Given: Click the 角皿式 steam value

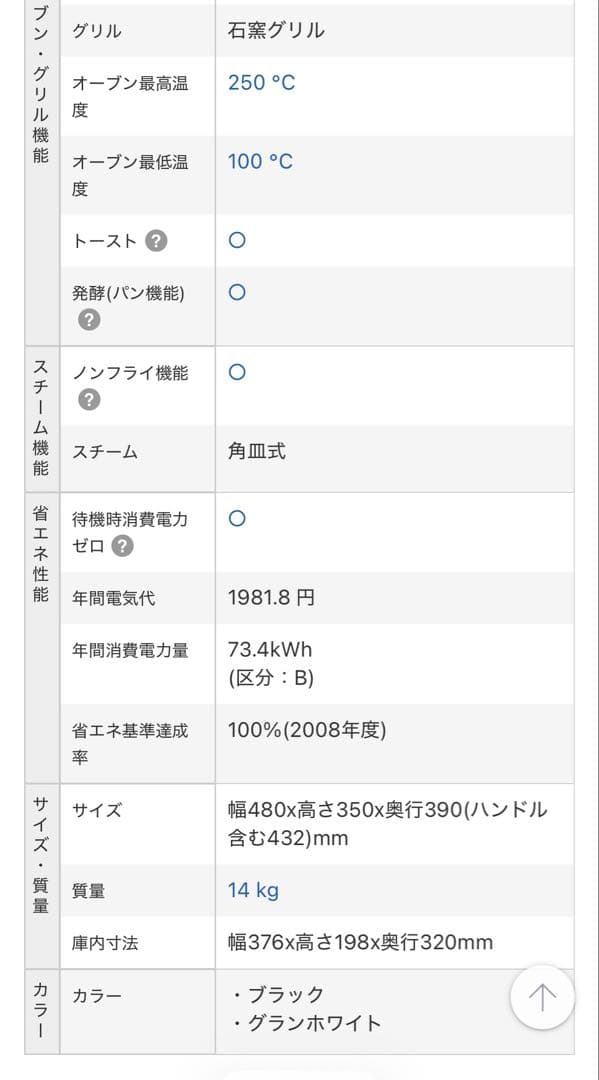Looking at the screenshot, I should pos(254,450).
